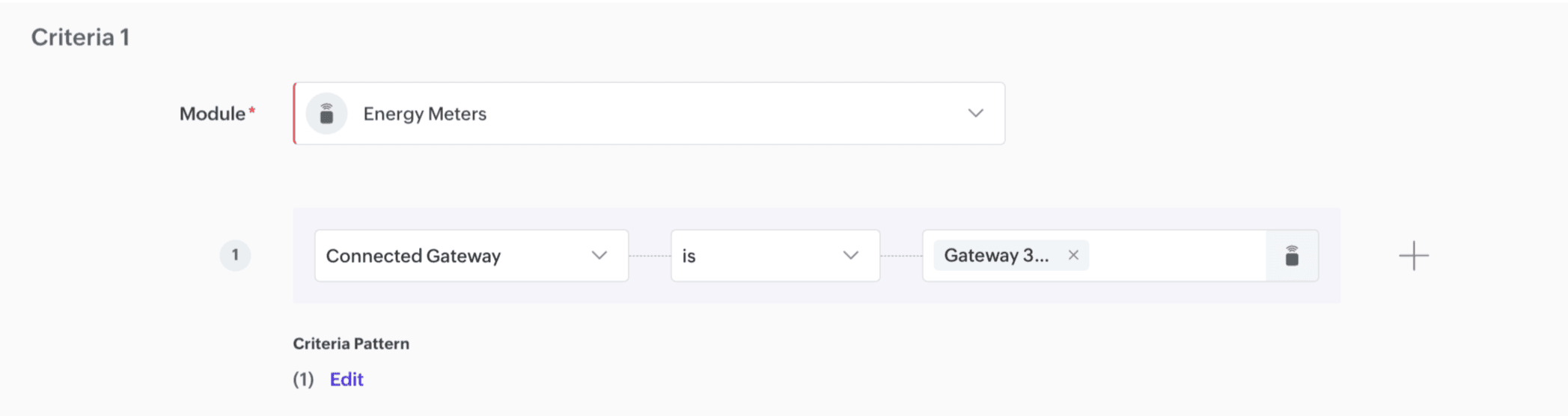Click the Criteria 1 heading
Image resolution: width=1568 pixels, height=416 pixels.
point(80,37)
